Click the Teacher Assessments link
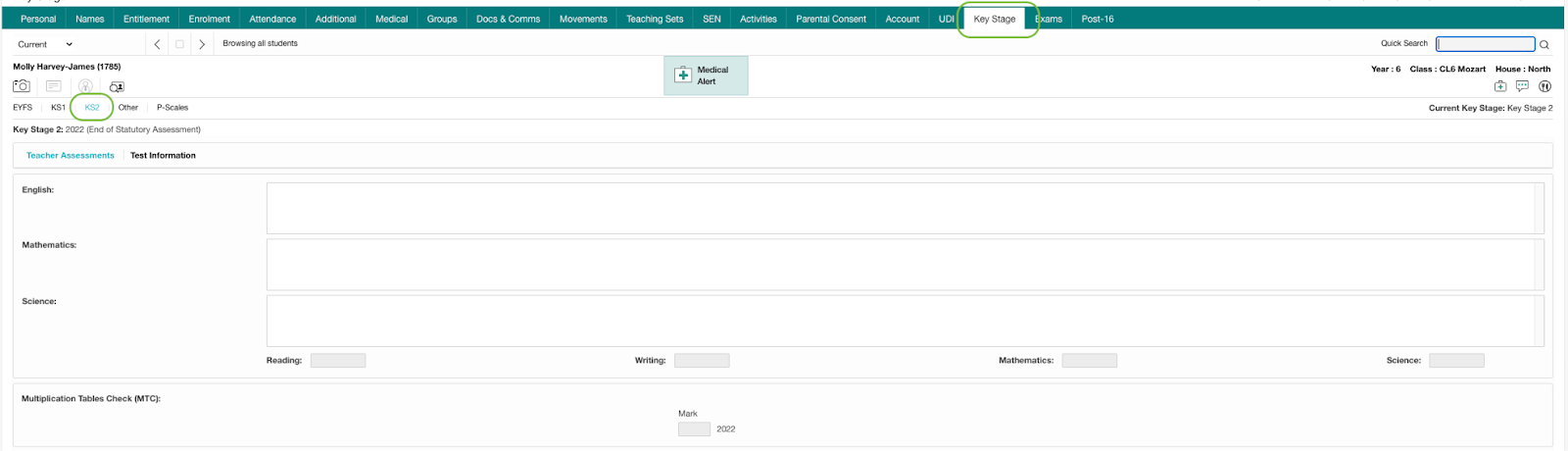Image resolution: width=1568 pixels, height=451 pixels. point(70,155)
